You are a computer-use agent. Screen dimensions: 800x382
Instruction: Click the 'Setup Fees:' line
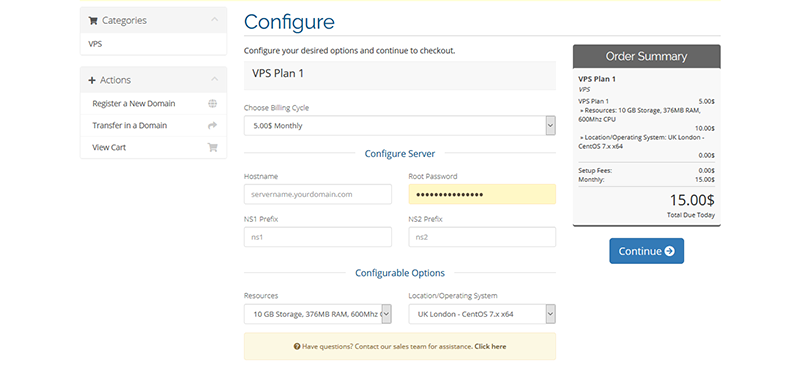pyautogui.click(x=646, y=171)
